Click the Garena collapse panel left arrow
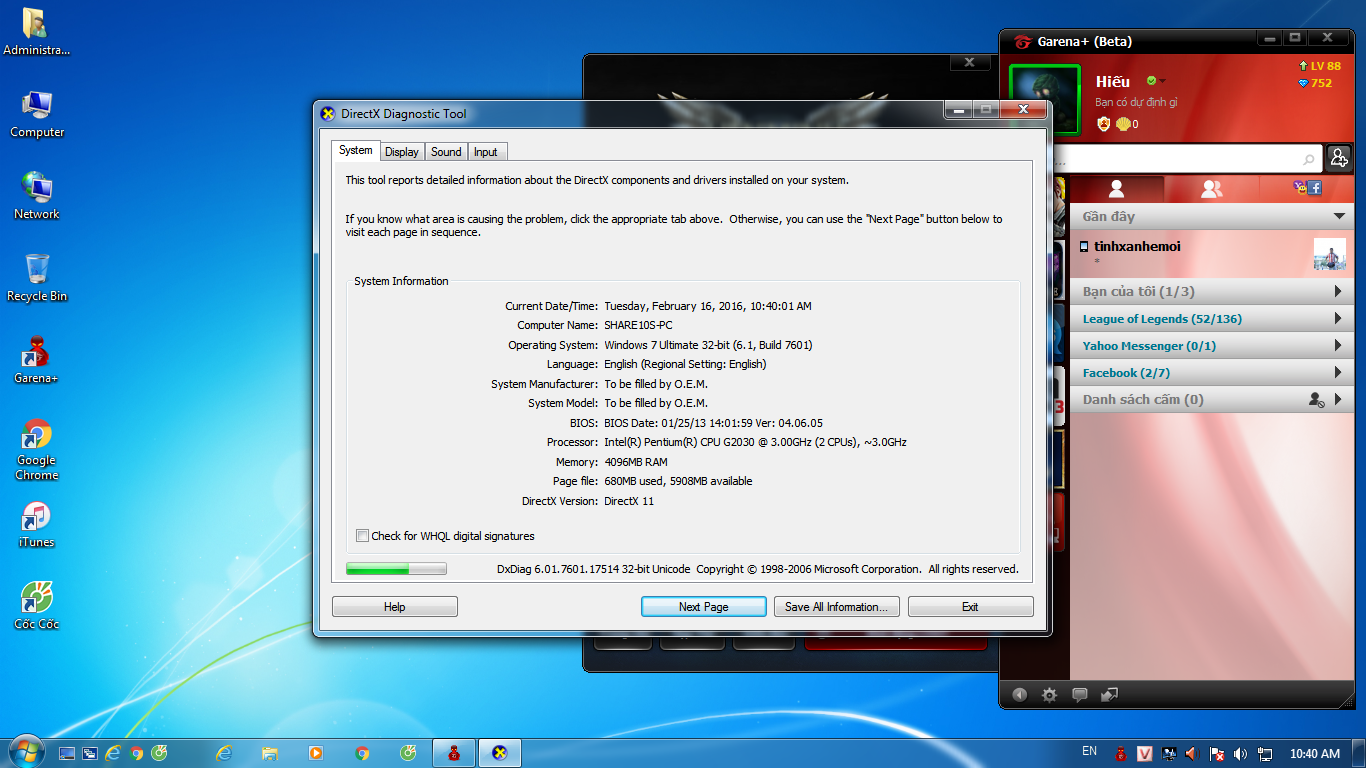The height and width of the screenshot is (768, 1366). click(1018, 694)
